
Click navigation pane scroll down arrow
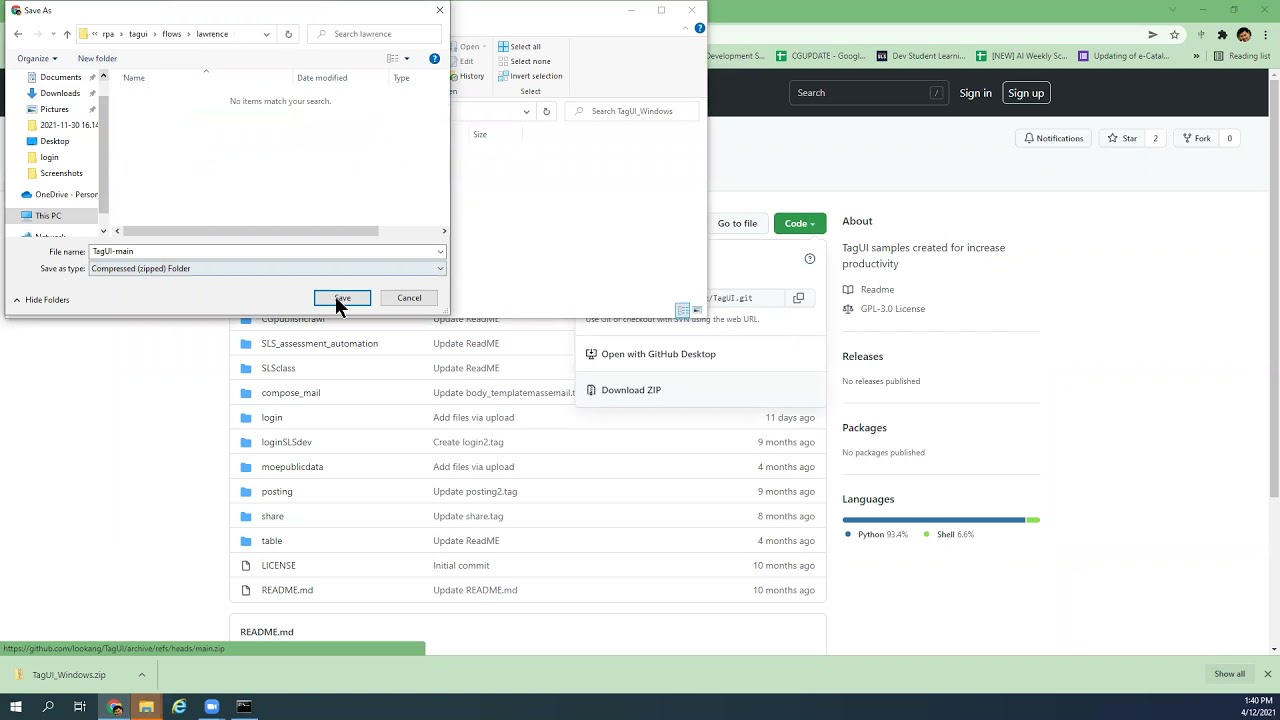(x=103, y=233)
